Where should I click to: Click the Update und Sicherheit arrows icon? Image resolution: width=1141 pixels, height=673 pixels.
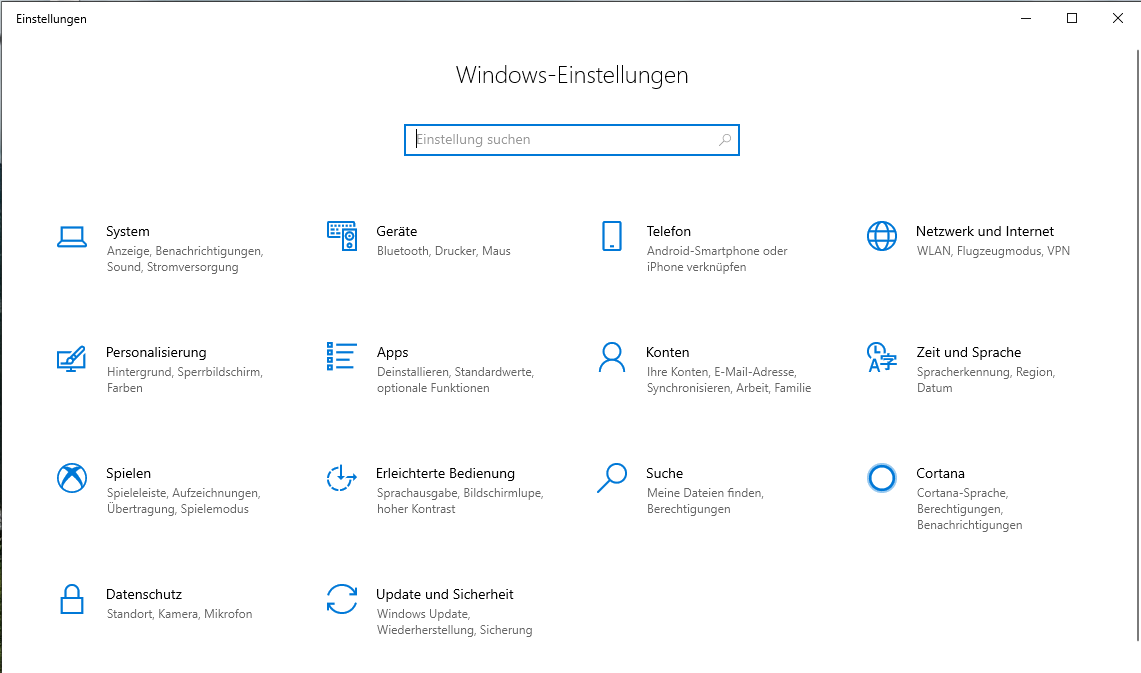(x=342, y=599)
